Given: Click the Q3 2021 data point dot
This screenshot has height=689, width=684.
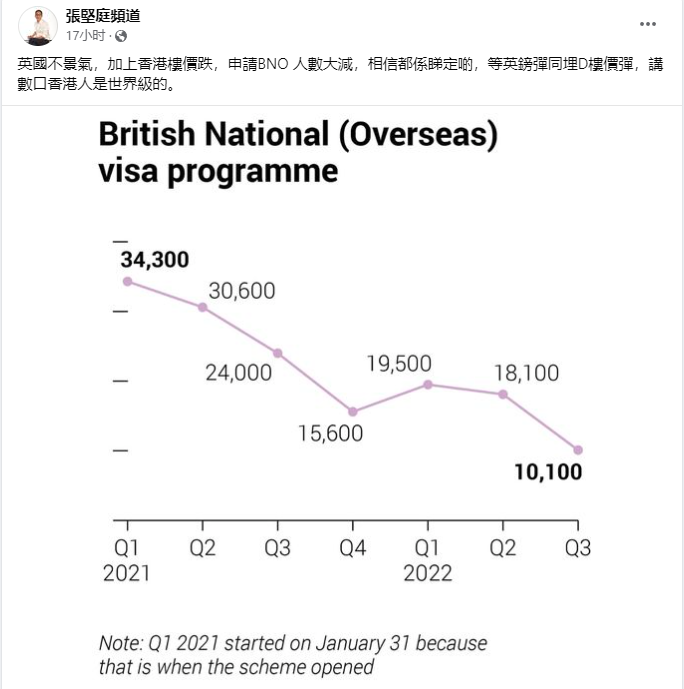Looking at the screenshot, I should tap(278, 353).
